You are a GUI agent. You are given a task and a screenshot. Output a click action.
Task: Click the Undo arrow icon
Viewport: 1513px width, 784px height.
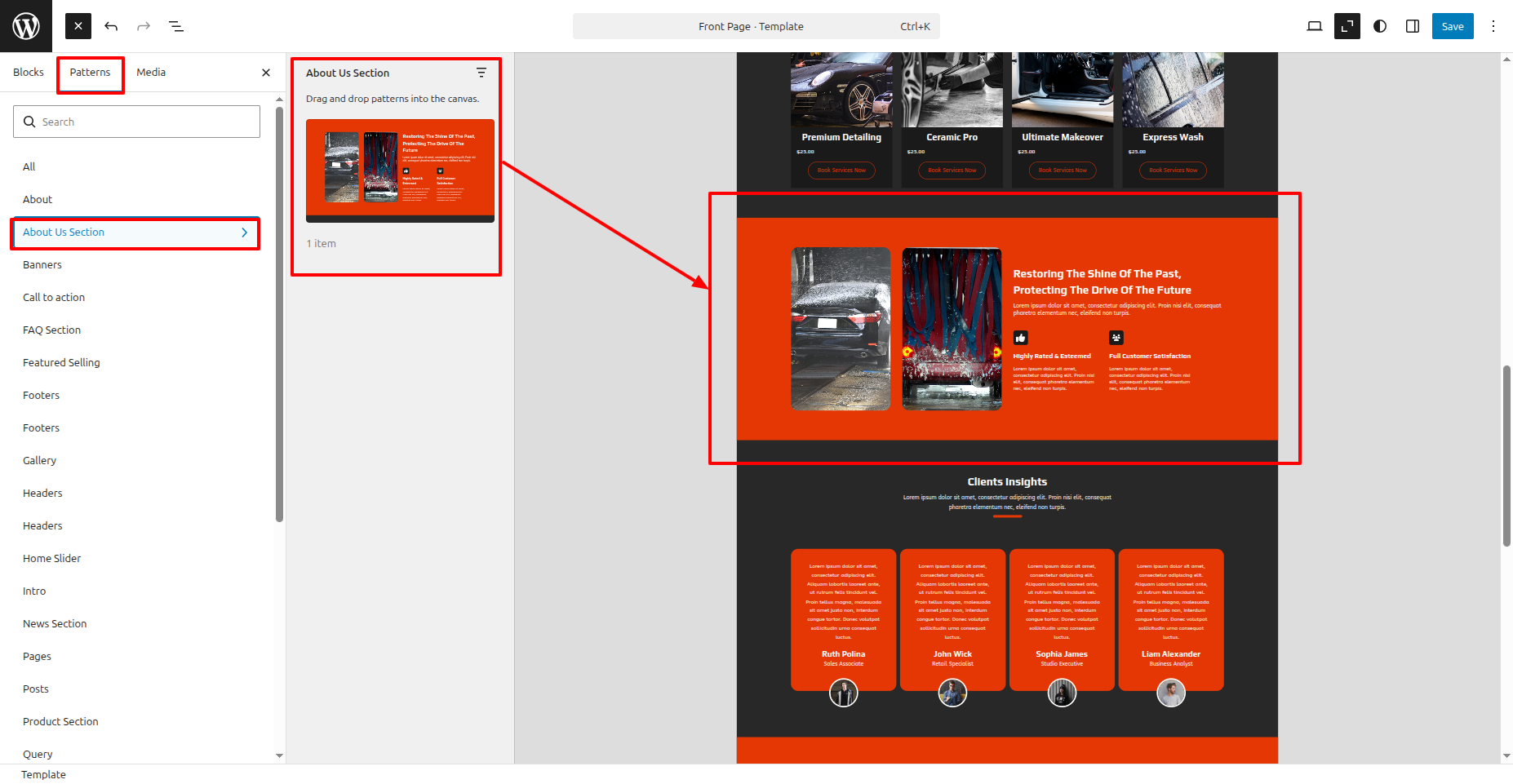click(x=111, y=26)
